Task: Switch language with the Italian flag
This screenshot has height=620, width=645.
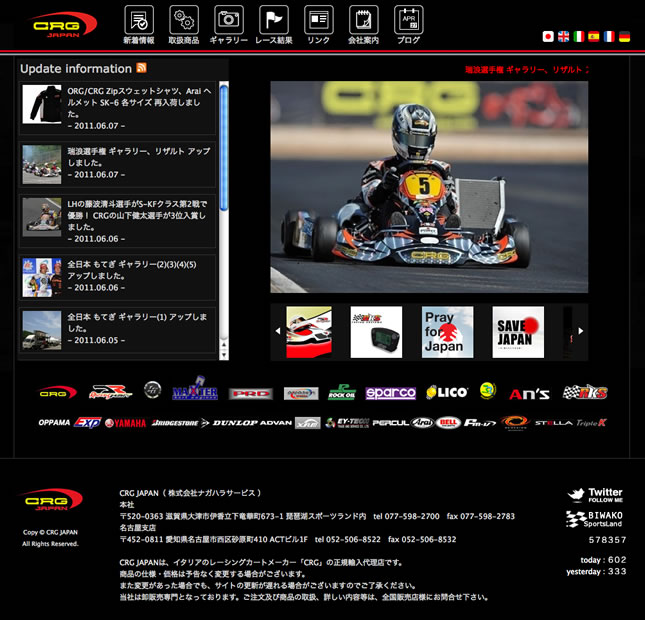Action: tap(579, 37)
